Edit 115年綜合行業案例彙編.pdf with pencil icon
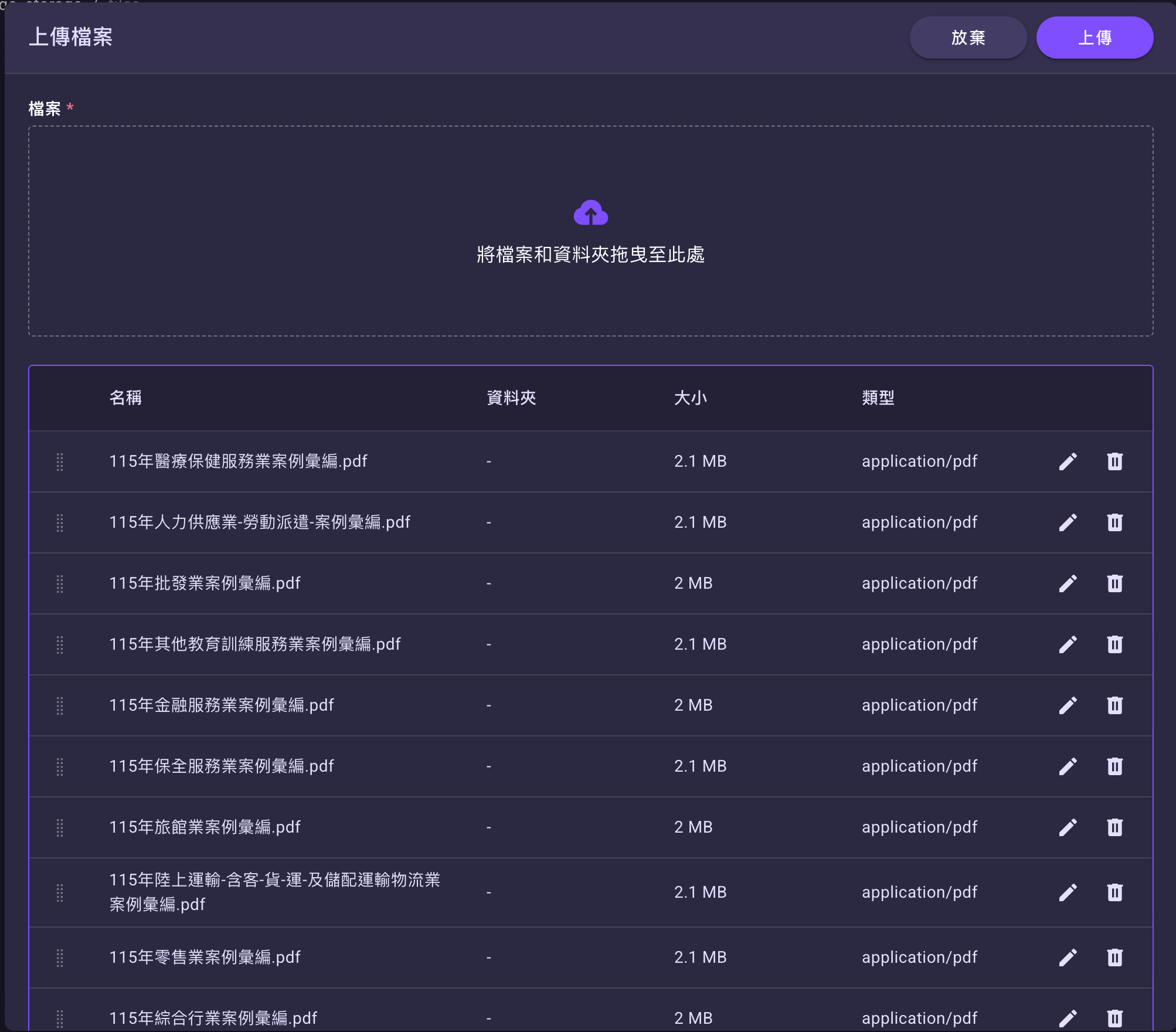This screenshot has height=1032, width=1176. click(1068, 1019)
